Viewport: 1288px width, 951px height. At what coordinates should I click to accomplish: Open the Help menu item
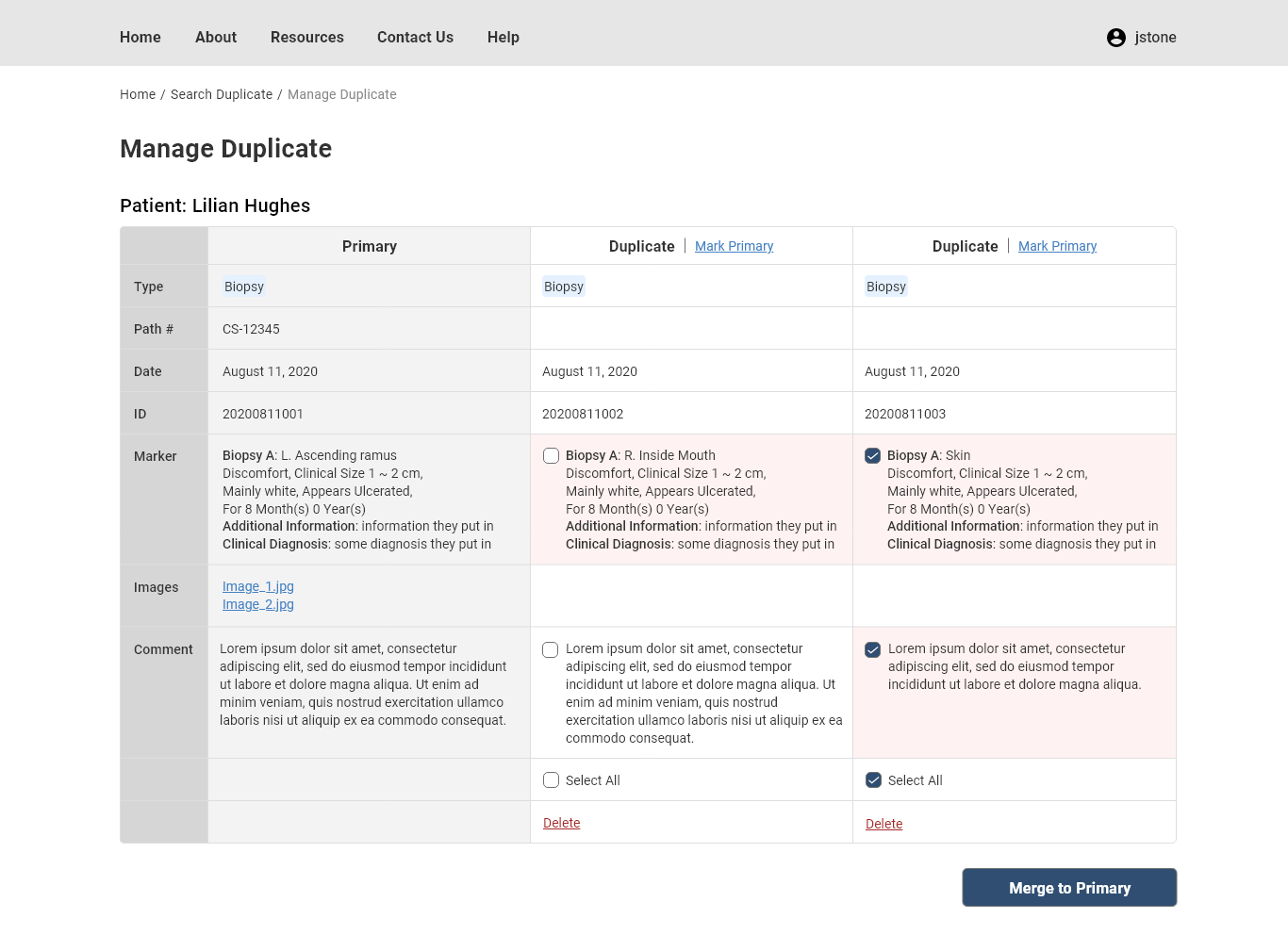click(x=503, y=37)
